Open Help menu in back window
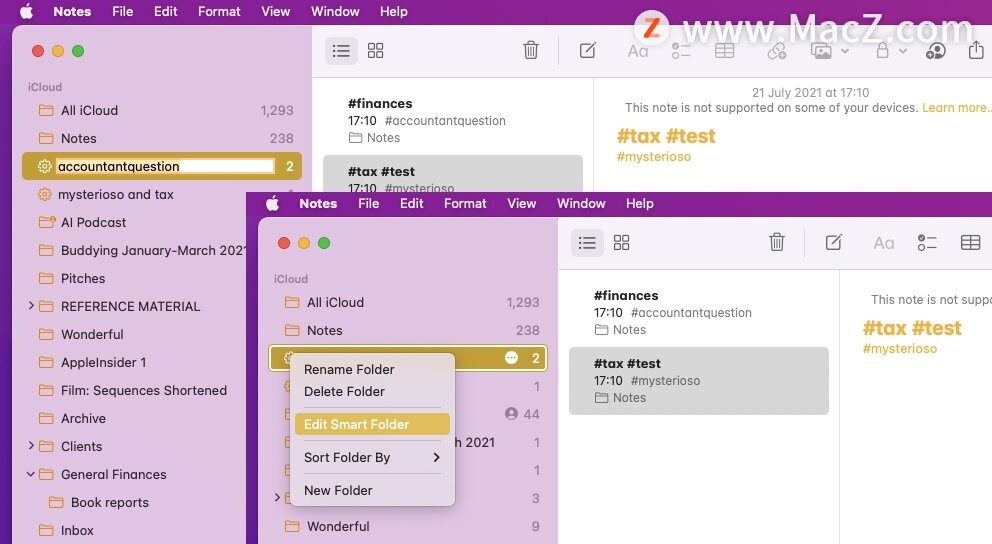Viewport: 992px width, 544px height. pyautogui.click(x=394, y=11)
